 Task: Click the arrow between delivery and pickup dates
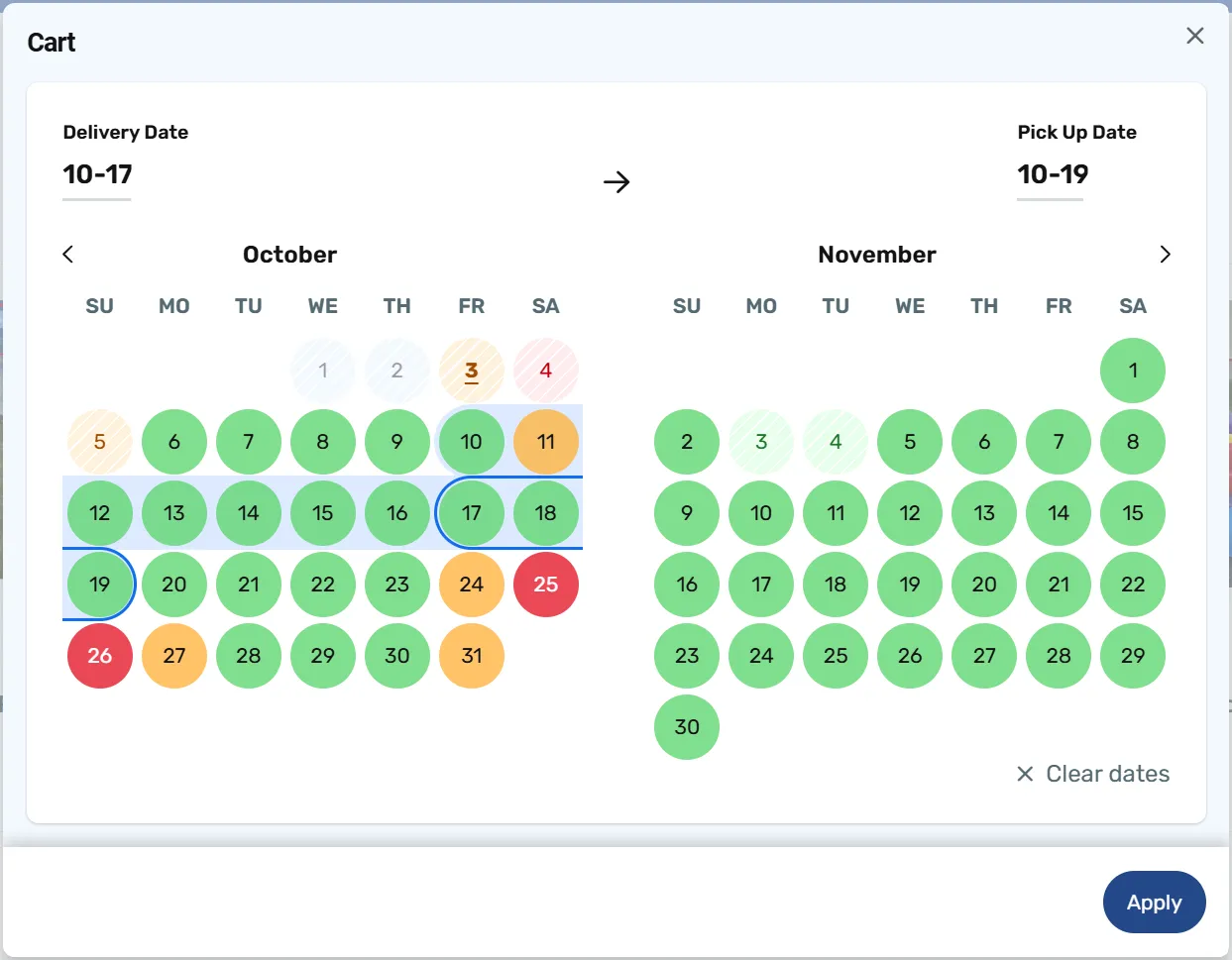(x=616, y=182)
